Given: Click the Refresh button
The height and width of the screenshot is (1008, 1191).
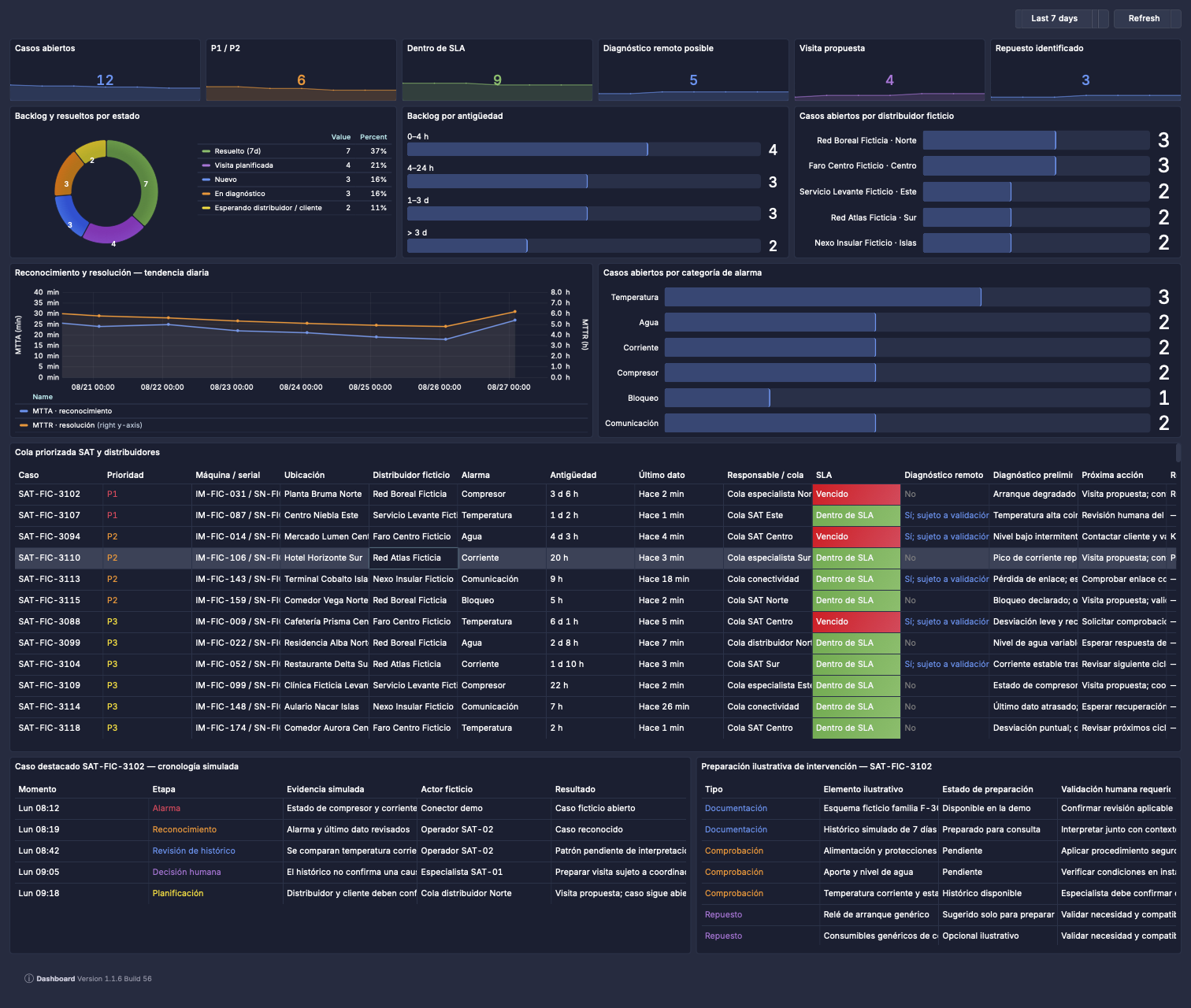Looking at the screenshot, I should [1144, 18].
